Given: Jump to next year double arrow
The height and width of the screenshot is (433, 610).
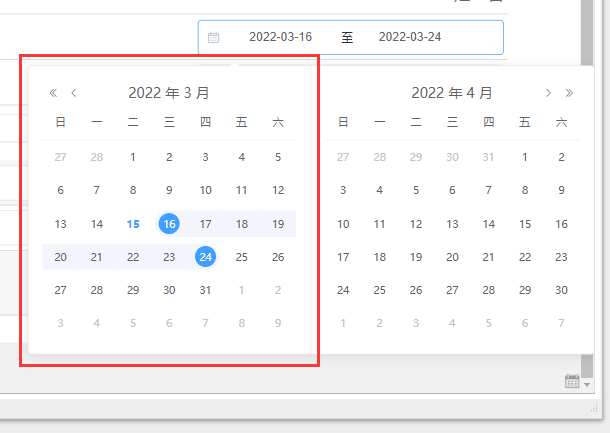Looking at the screenshot, I should click(569, 93).
